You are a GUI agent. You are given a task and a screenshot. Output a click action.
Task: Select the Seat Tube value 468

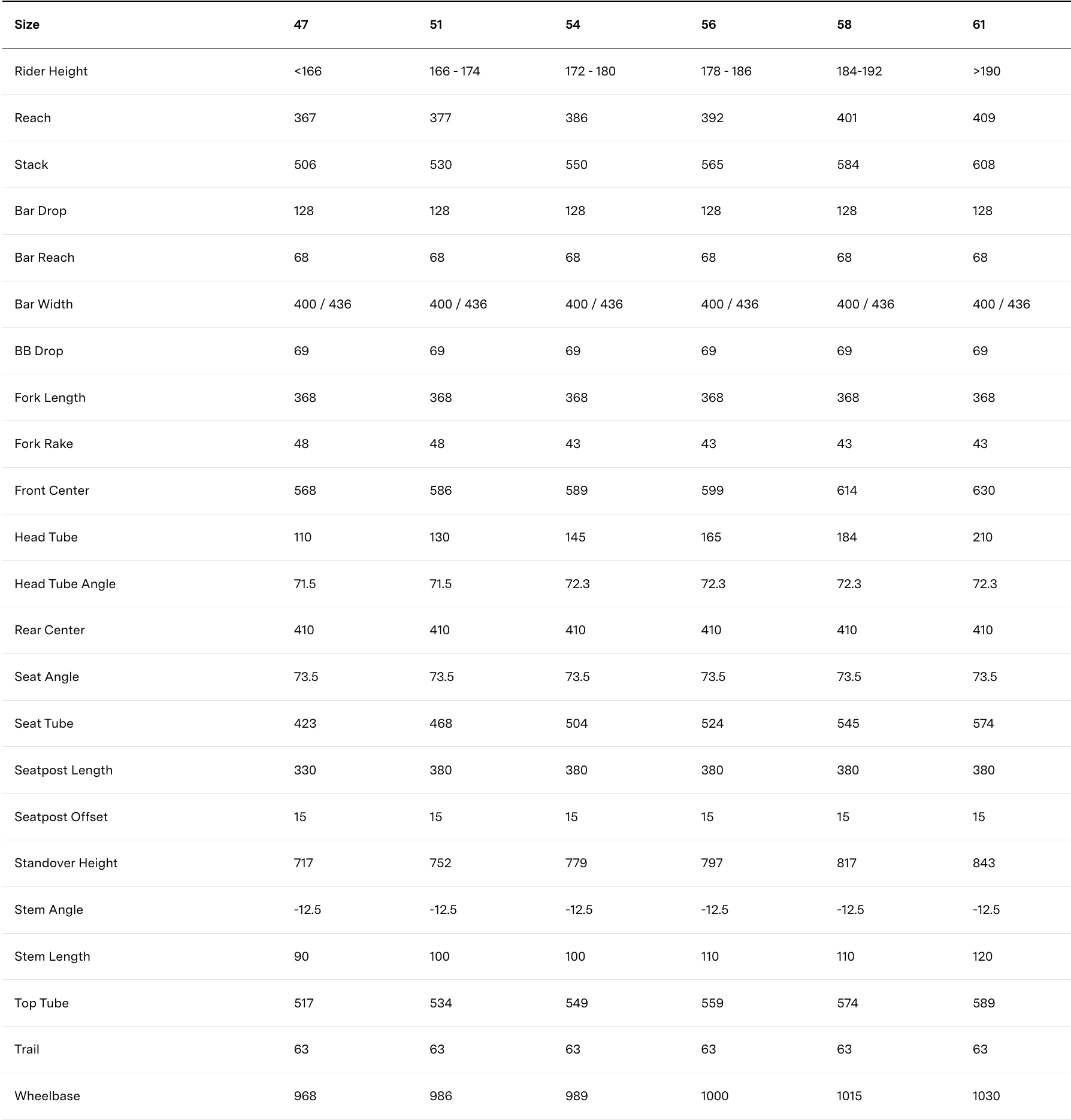440,724
